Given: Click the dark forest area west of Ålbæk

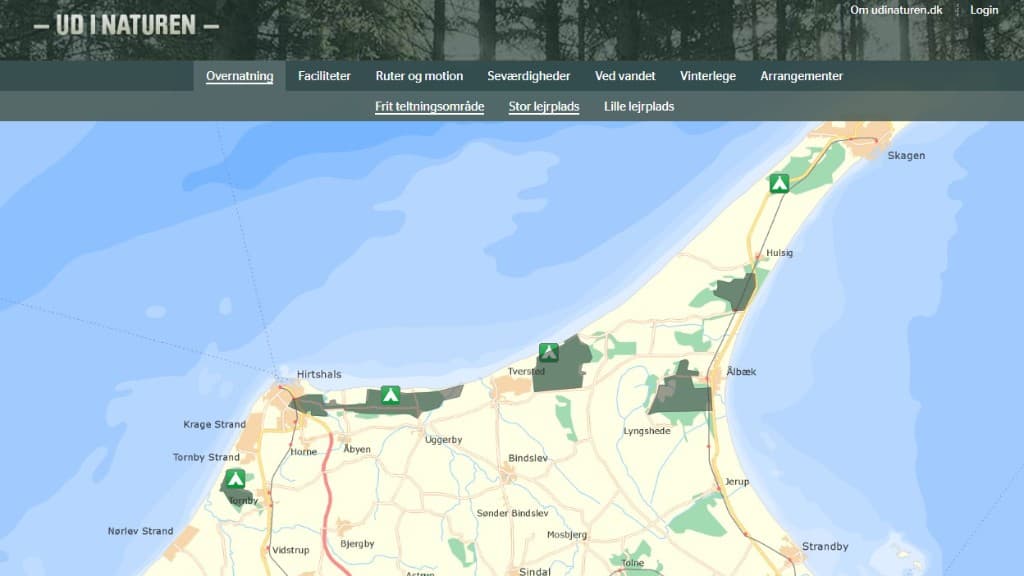Looking at the screenshot, I should (x=682, y=392).
